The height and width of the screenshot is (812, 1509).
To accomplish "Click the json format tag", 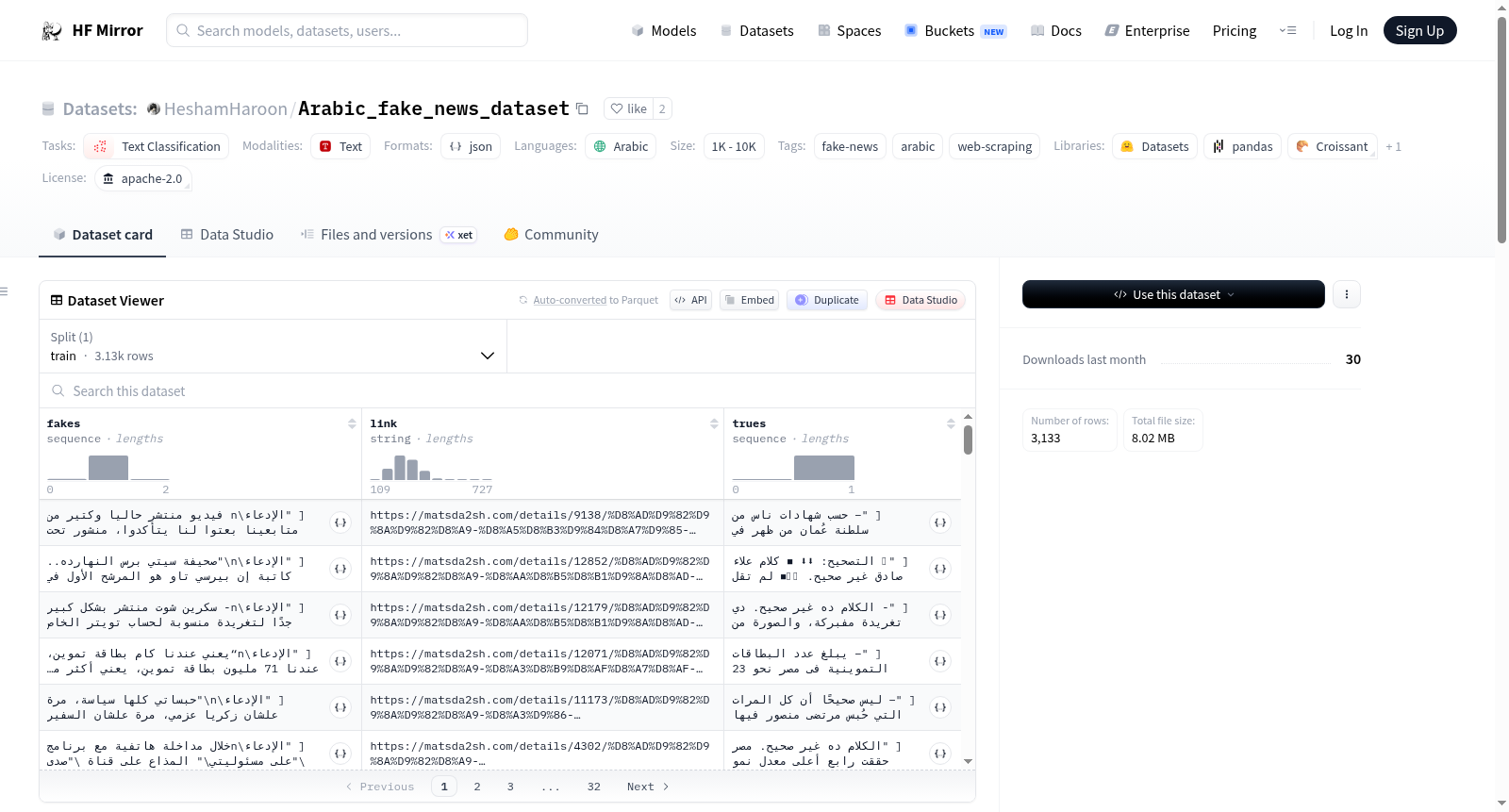I will point(471,146).
